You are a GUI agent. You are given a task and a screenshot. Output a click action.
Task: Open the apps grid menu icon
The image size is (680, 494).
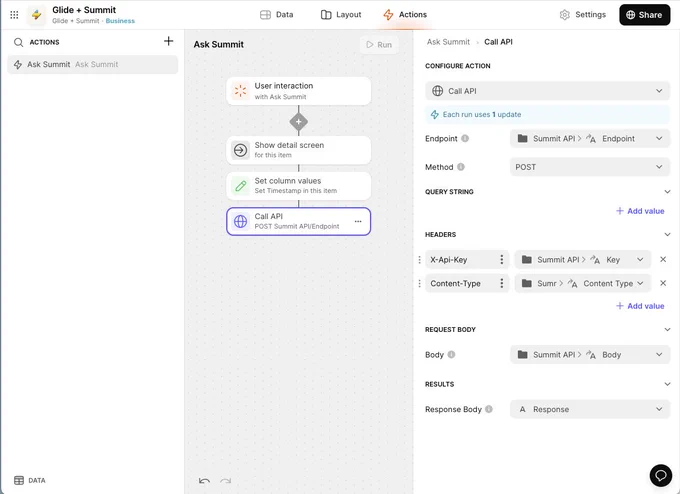pos(14,15)
